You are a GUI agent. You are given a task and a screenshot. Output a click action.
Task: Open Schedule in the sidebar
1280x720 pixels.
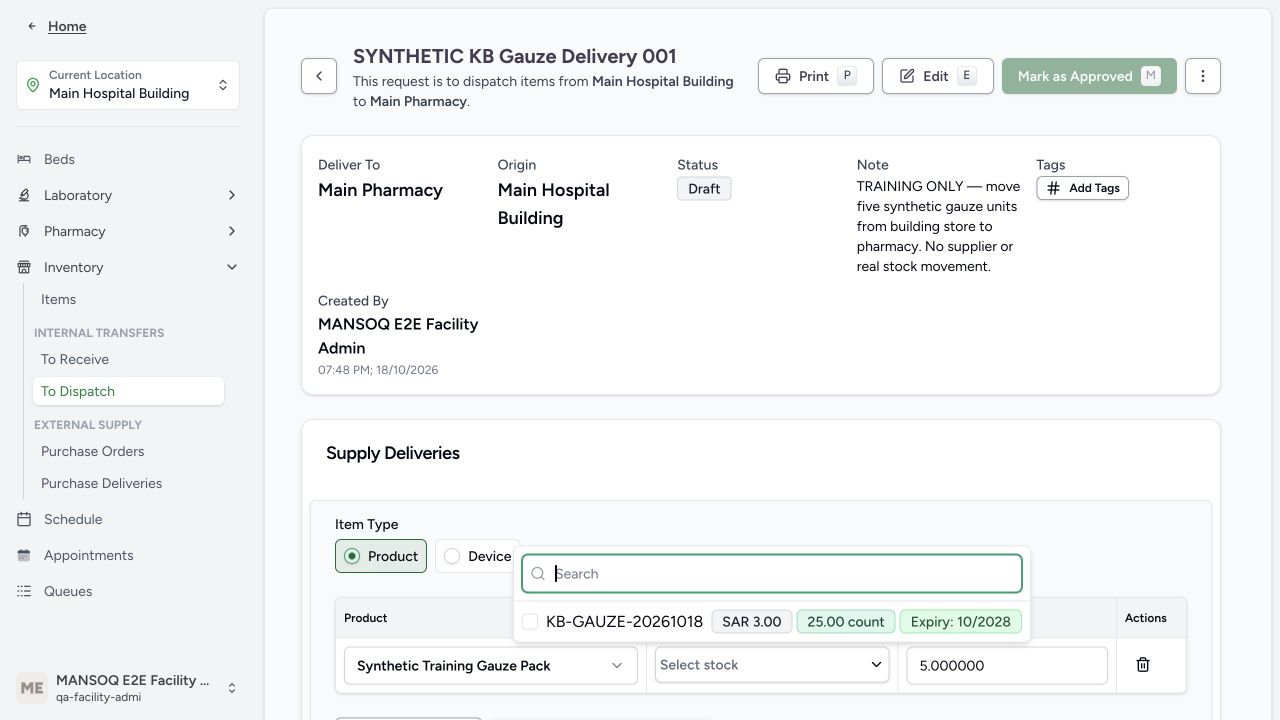point(73,519)
